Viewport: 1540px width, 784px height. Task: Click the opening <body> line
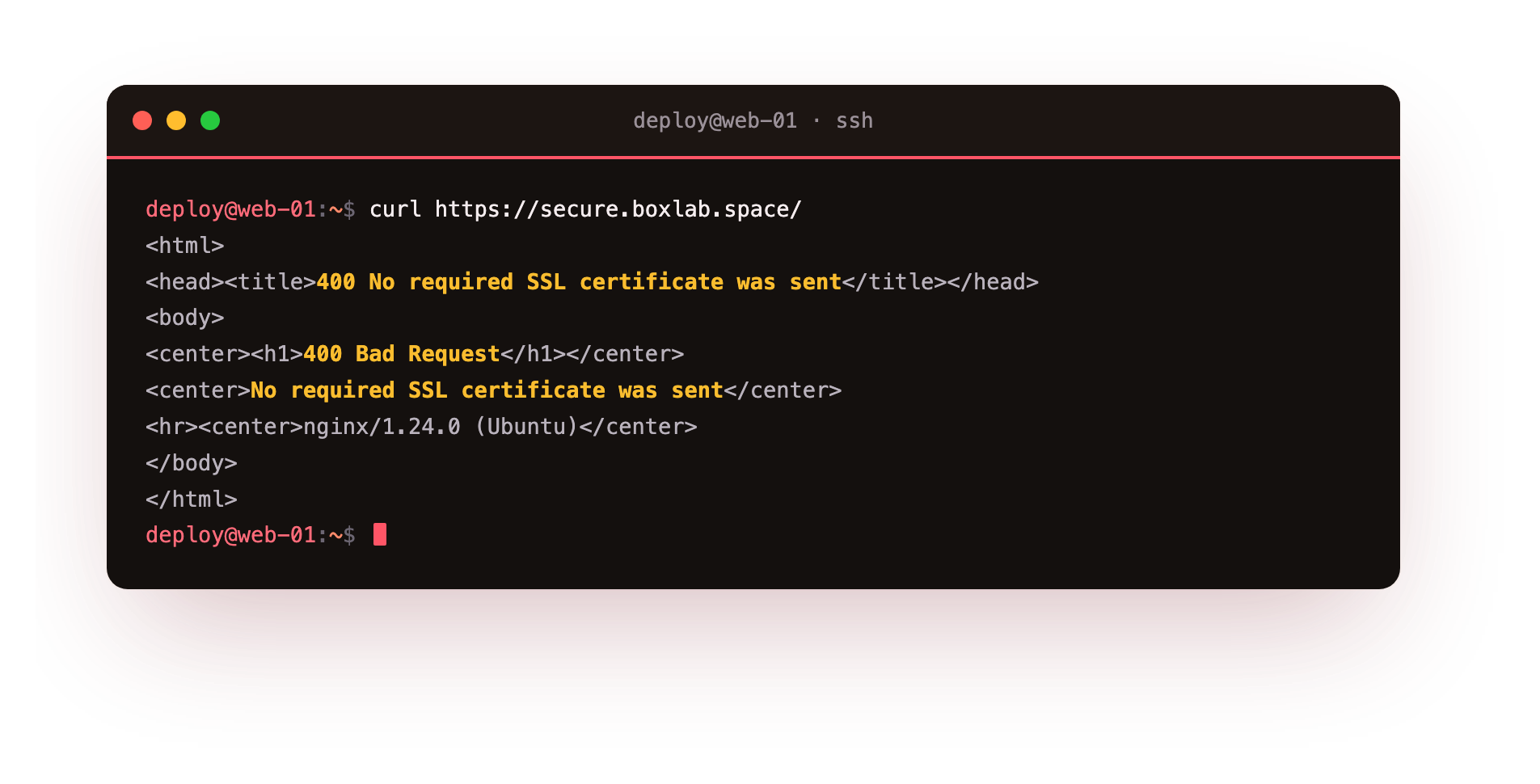[x=184, y=318]
